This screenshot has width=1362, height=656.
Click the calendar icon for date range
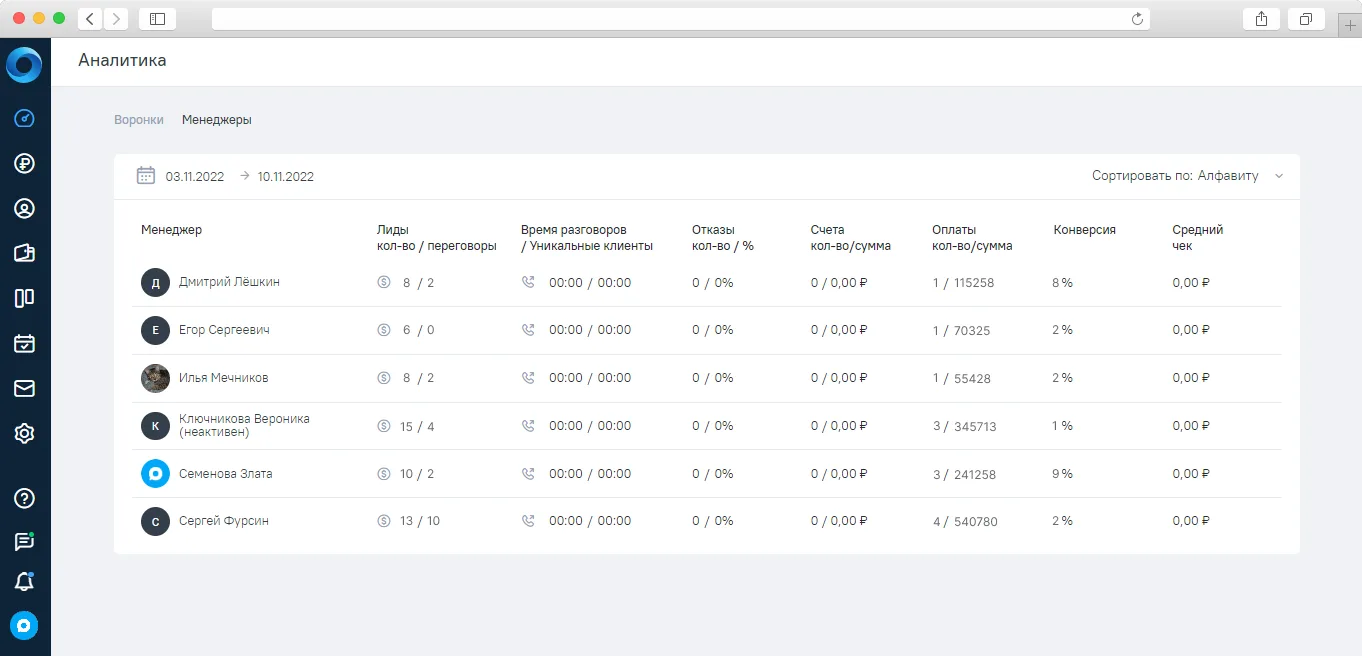[x=146, y=176]
